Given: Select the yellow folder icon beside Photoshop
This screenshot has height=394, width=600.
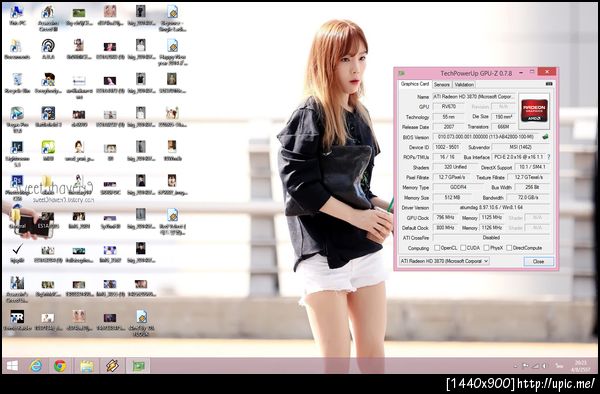Looking at the screenshot, I should [x=48, y=184].
